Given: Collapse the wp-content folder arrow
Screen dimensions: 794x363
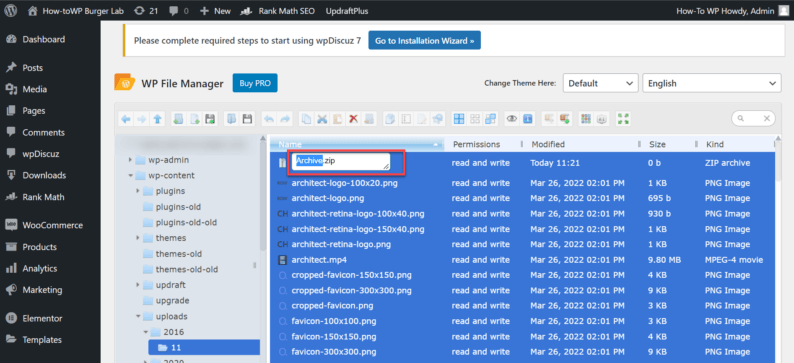Looking at the screenshot, I should click(131, 176).
